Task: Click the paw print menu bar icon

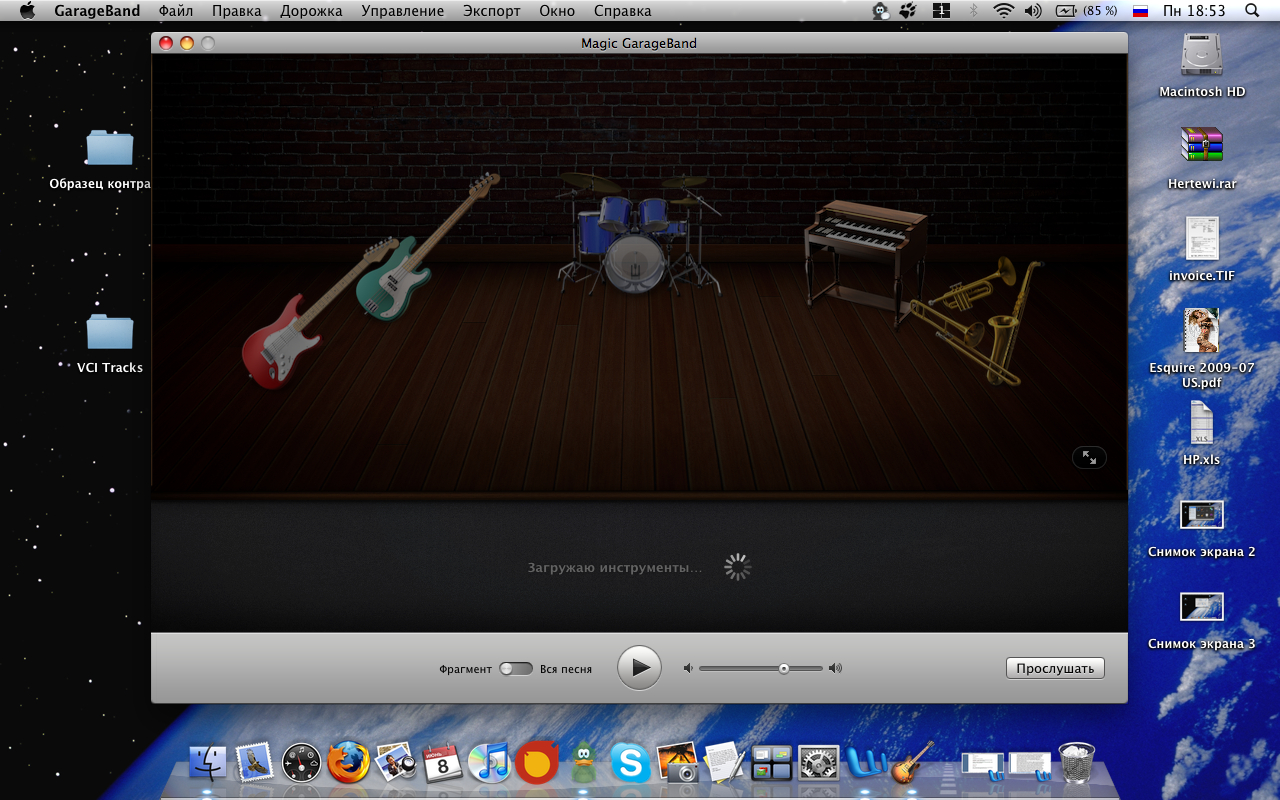Action: [908, 11]
